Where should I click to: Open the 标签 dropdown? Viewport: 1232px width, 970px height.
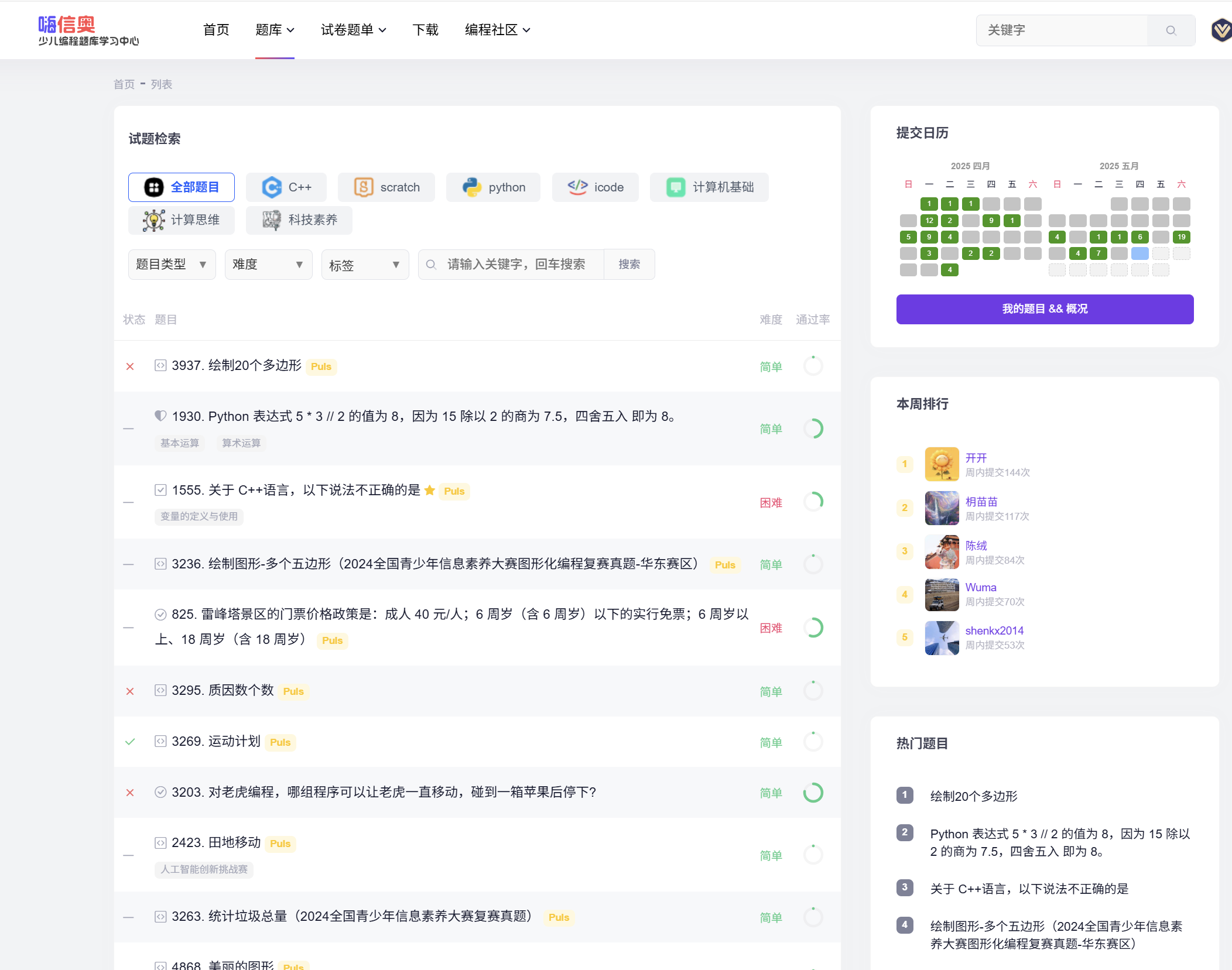365,265
